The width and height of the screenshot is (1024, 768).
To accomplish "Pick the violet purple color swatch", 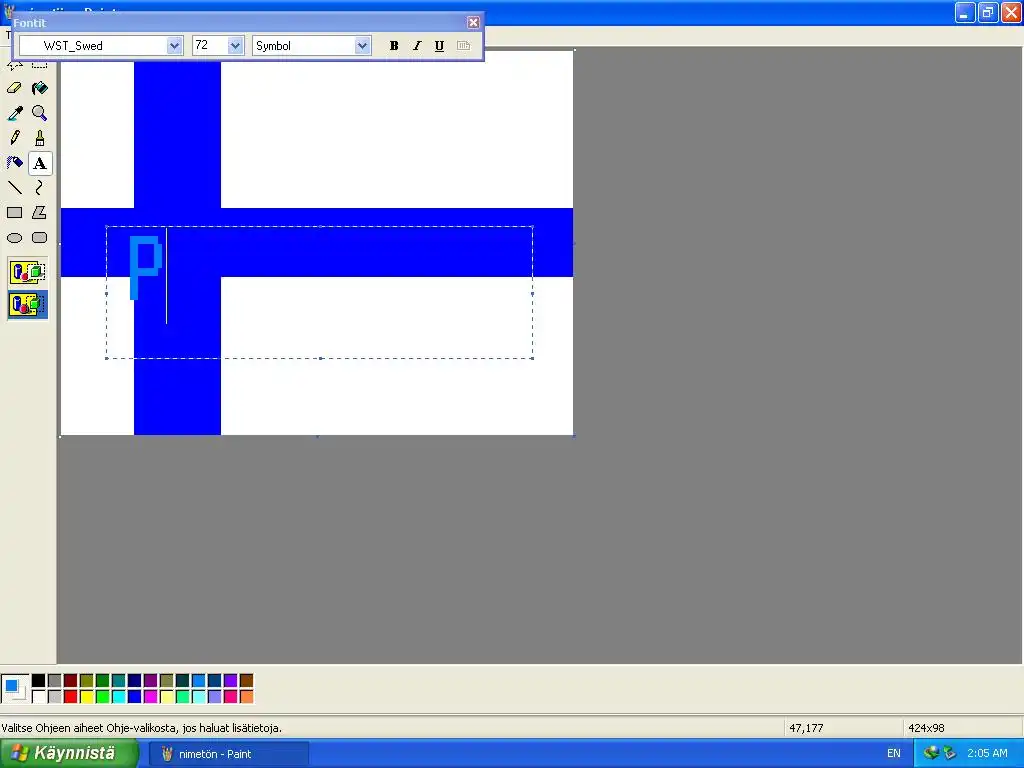I will pyautogui.click(x=231, y=680).
